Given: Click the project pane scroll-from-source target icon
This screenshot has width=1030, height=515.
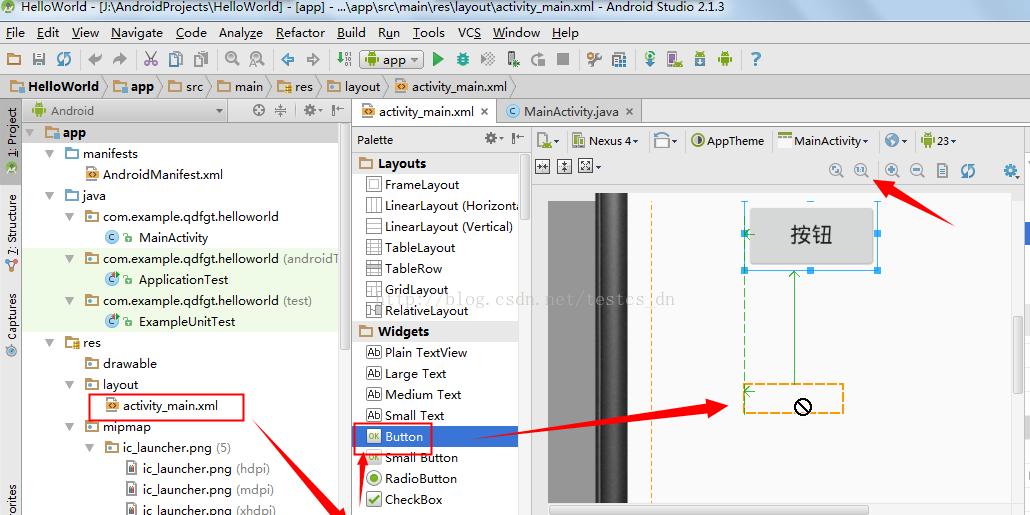Looking at the screenshot, I should coord(259,110).
